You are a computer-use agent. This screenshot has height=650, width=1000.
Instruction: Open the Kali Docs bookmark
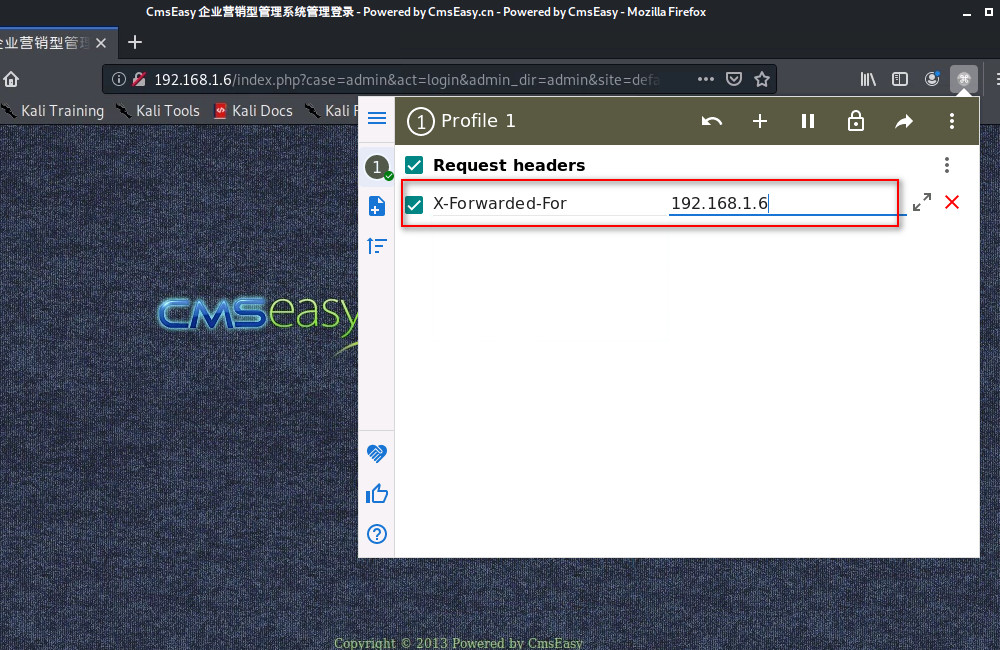click(x=253, y=111)
